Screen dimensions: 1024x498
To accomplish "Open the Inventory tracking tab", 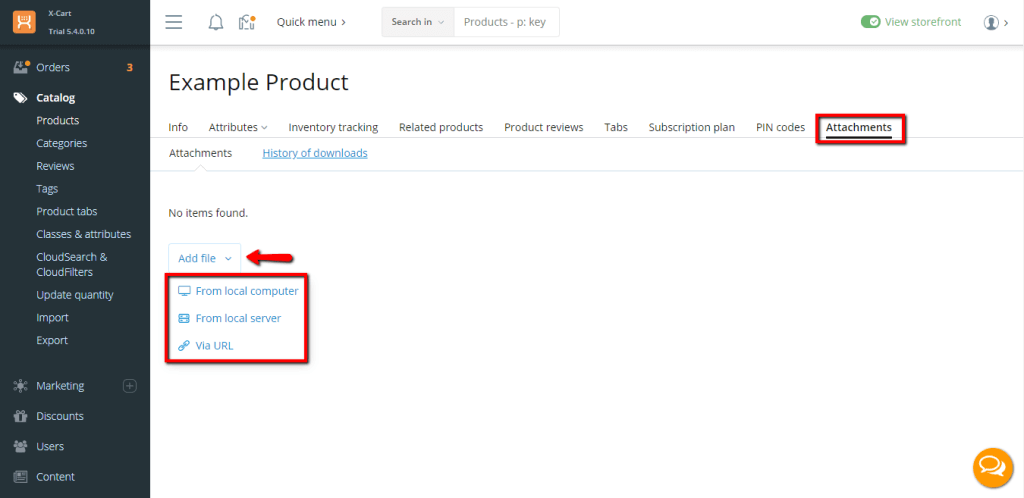I will click(x=333, y=127).
